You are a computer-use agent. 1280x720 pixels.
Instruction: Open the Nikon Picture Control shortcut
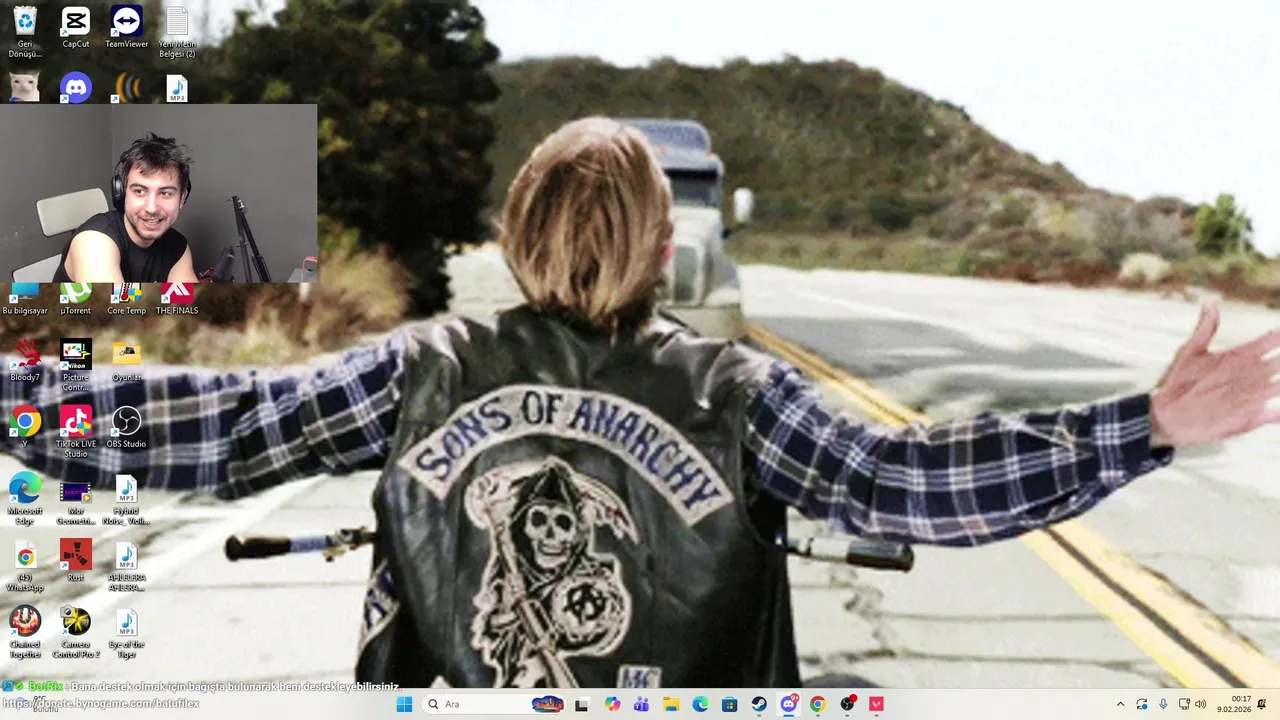(76, 366)
